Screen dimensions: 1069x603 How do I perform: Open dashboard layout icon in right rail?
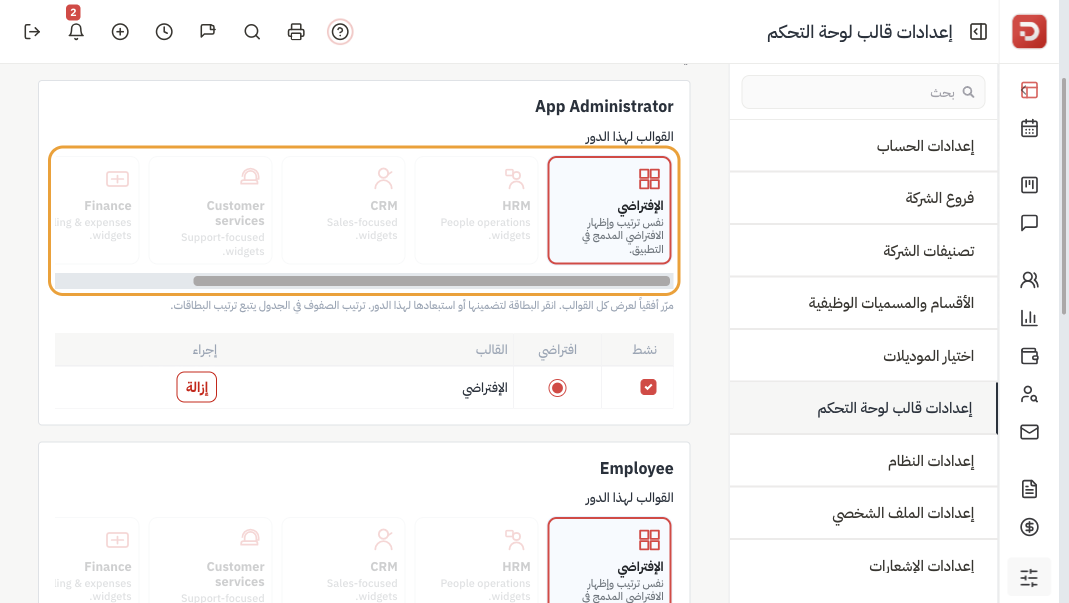coord(1029,90)
